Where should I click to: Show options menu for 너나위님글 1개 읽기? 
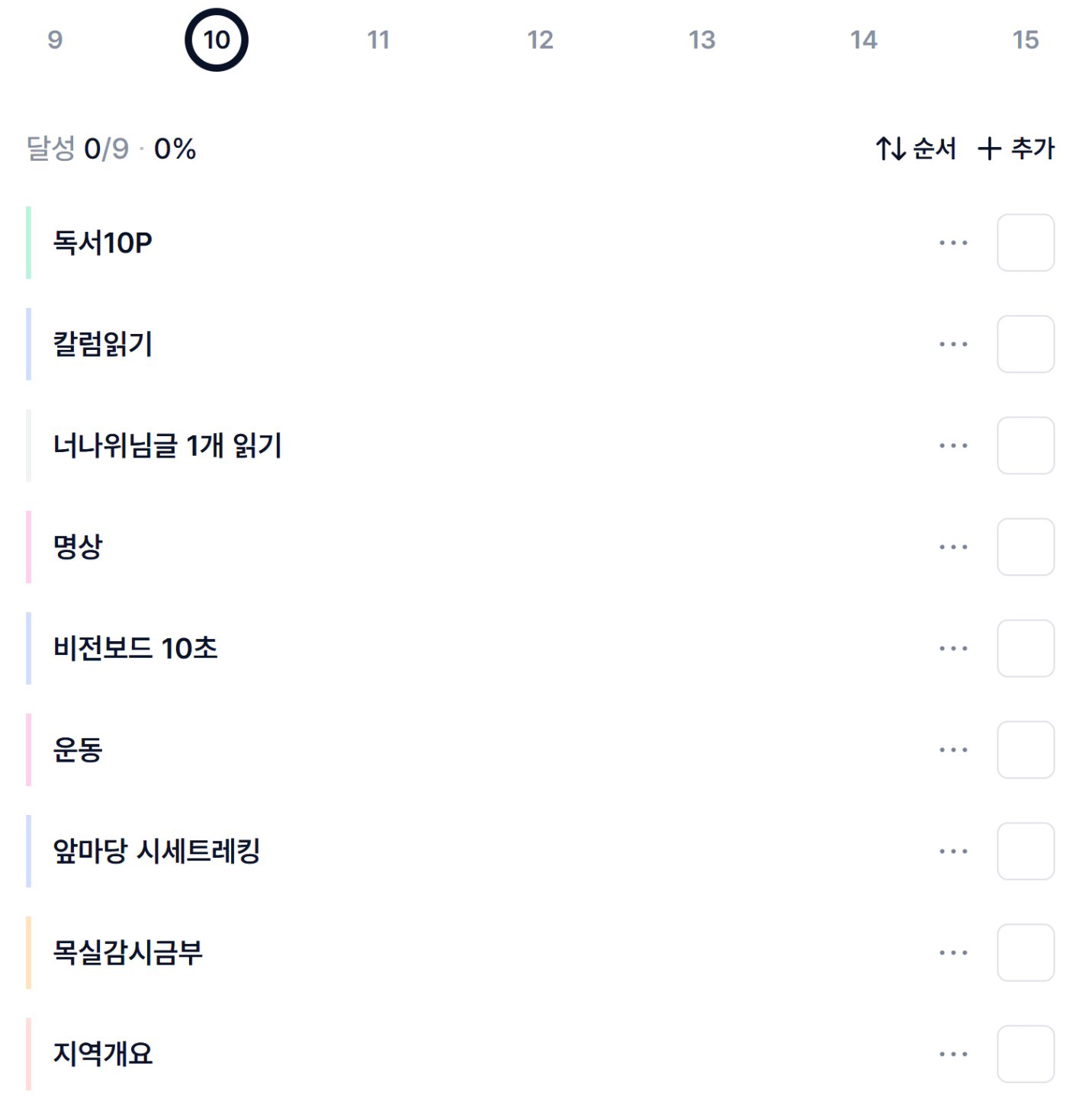click(953, 446)
